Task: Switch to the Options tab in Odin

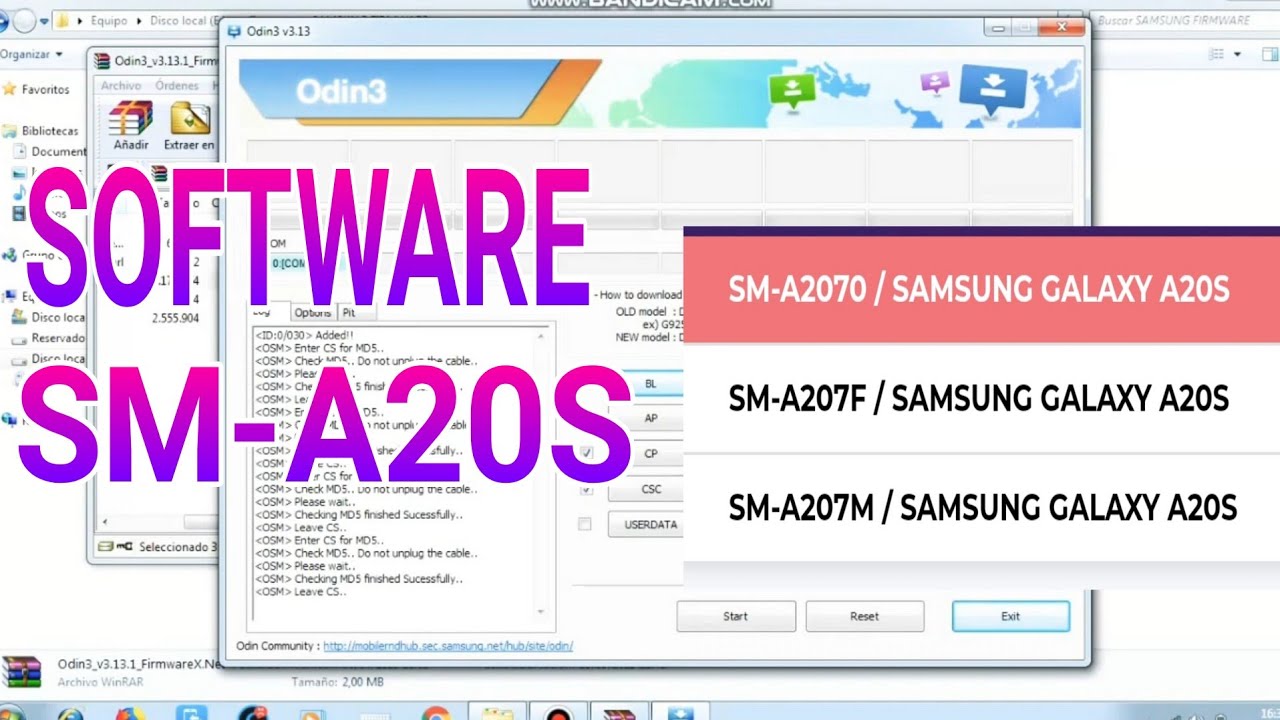Action: coord(313,312)
